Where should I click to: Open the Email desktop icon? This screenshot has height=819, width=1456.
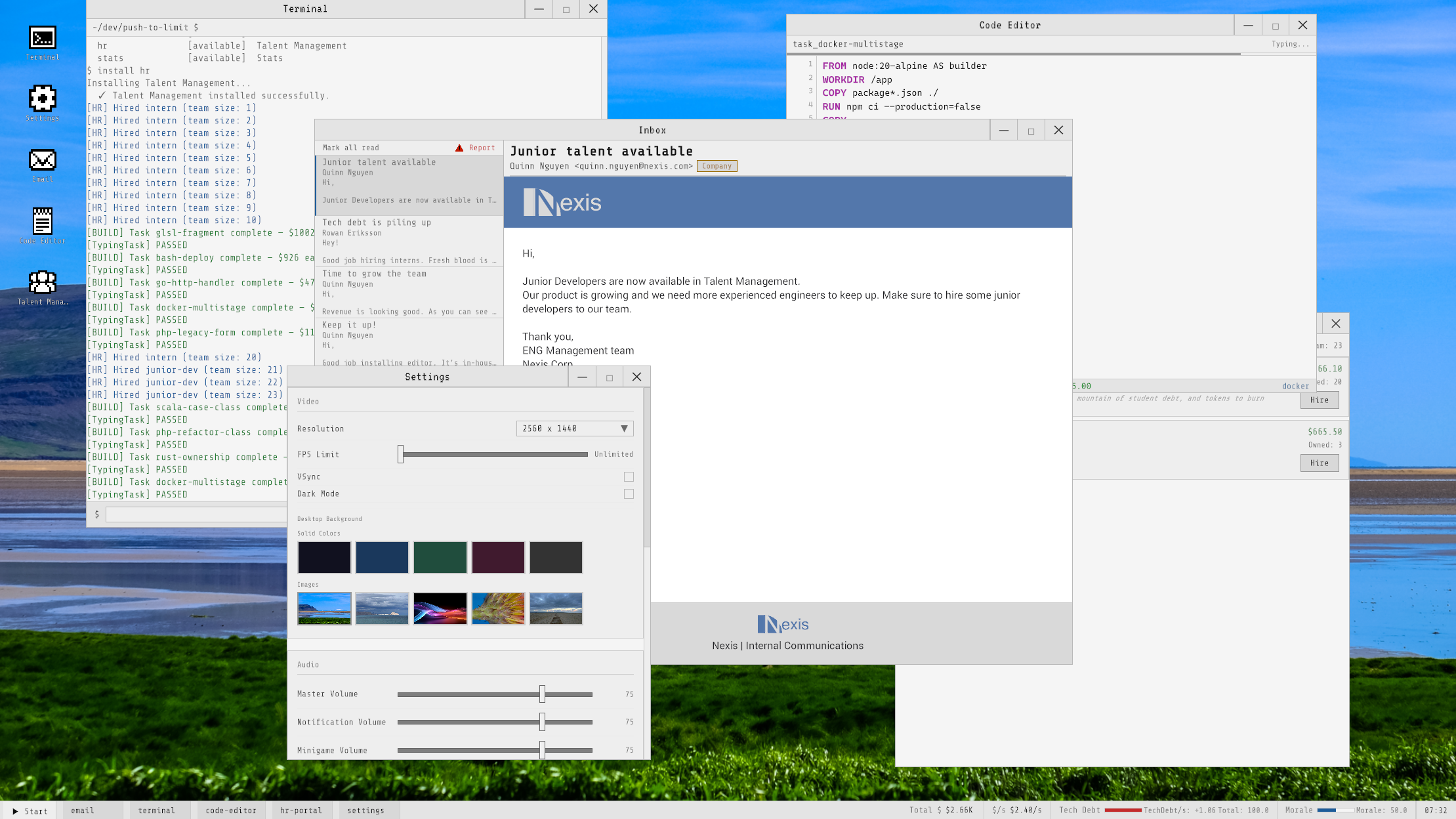[42, 160]
